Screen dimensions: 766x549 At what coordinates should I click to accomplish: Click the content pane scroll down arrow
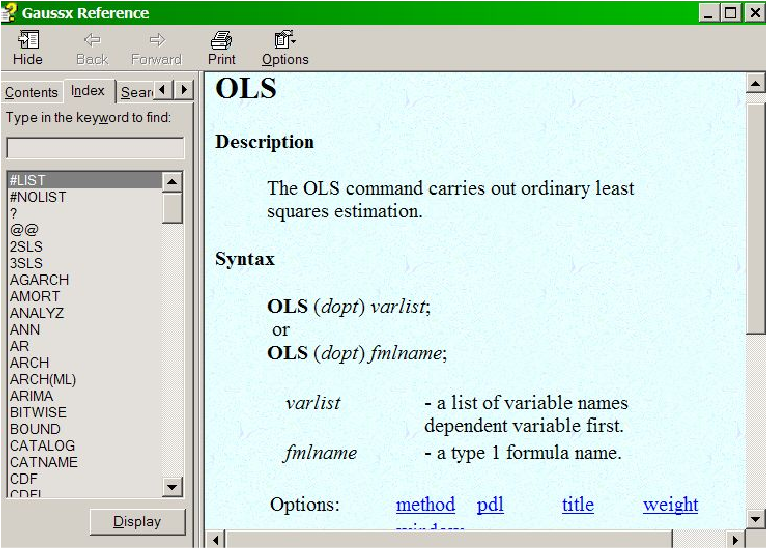[x=755, y=519]
